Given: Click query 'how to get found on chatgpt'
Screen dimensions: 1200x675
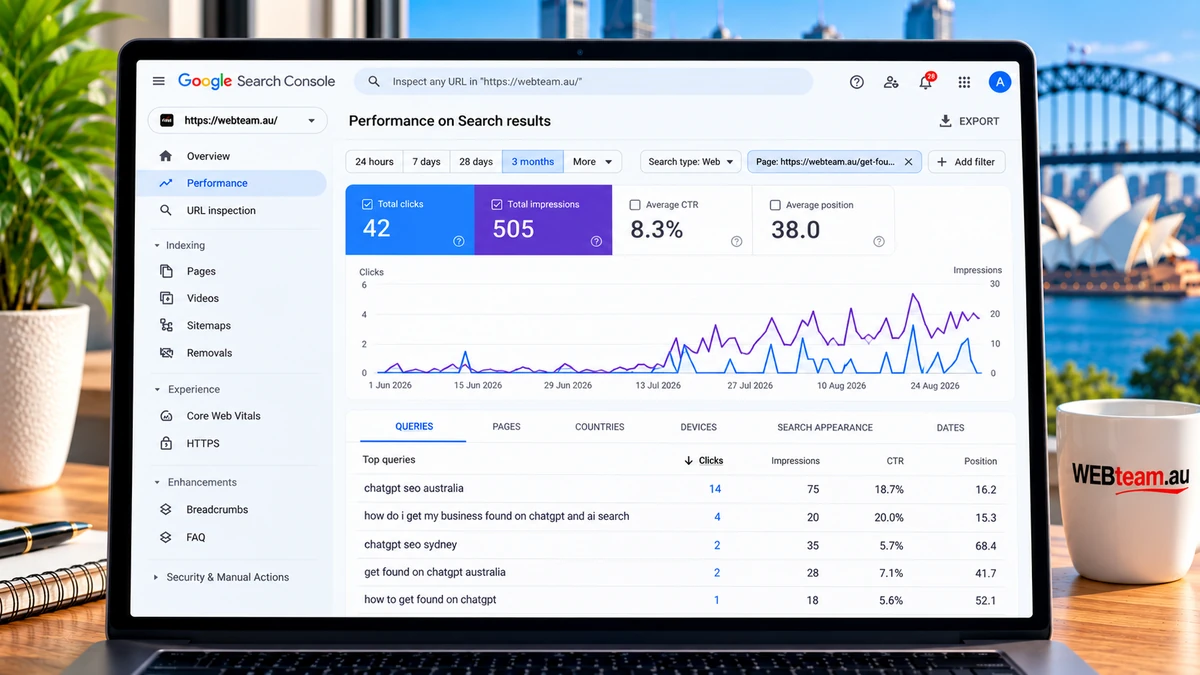Looking at the screenshot, I should [430, 600].
